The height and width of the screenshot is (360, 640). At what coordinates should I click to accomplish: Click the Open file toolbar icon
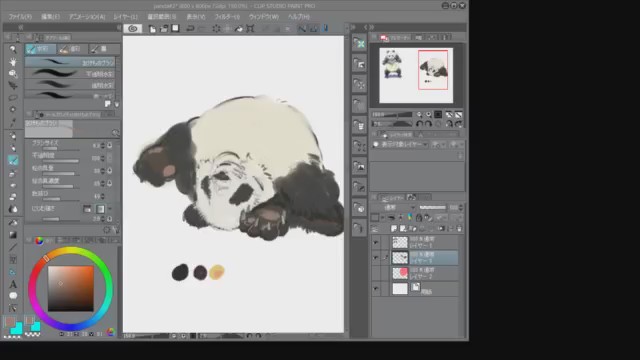(164, 29)
